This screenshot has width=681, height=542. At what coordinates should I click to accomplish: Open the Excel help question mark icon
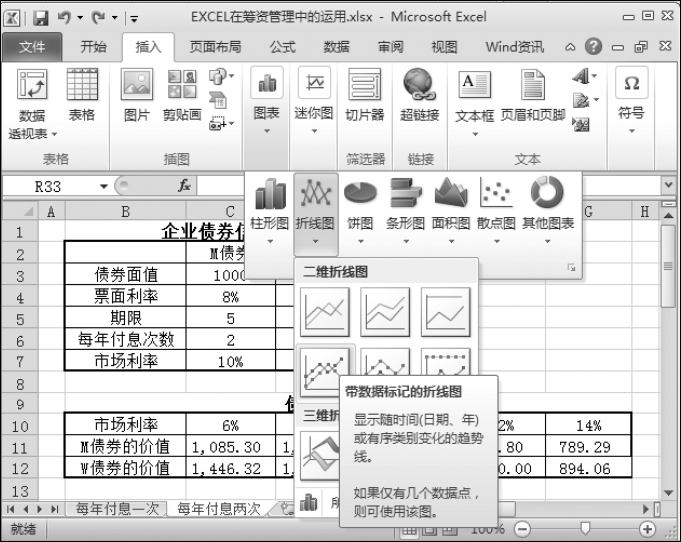593,46
